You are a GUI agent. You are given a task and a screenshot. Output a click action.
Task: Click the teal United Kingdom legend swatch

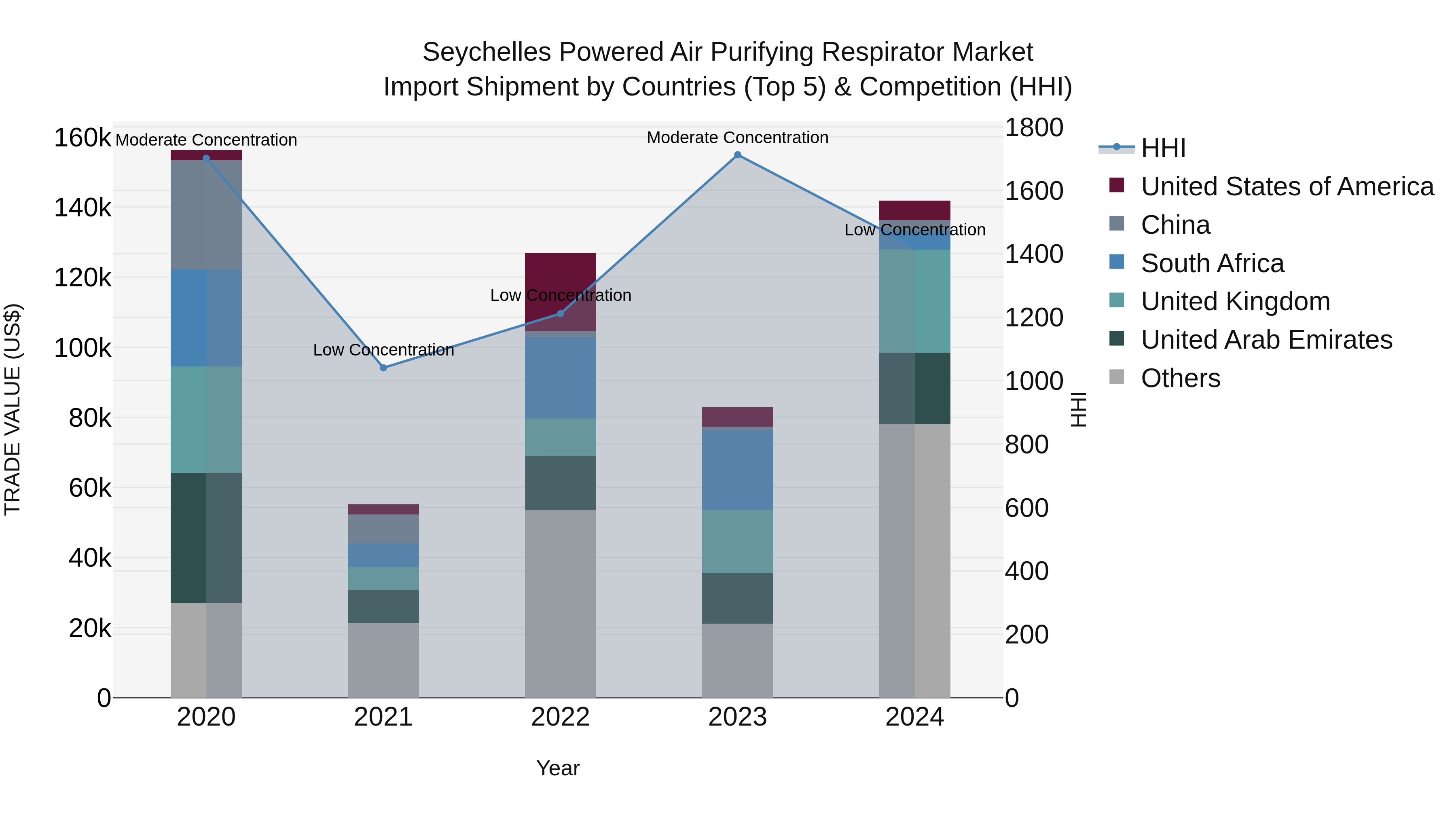(1117, 300)
